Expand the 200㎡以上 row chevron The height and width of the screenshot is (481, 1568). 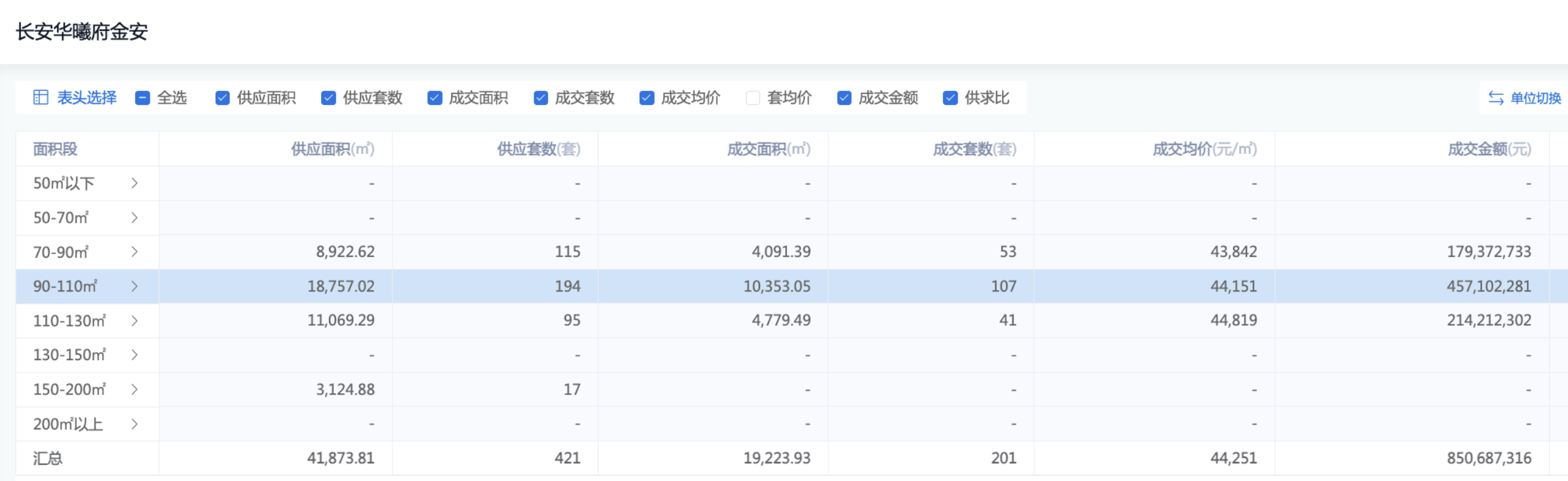tap(134, 424)
